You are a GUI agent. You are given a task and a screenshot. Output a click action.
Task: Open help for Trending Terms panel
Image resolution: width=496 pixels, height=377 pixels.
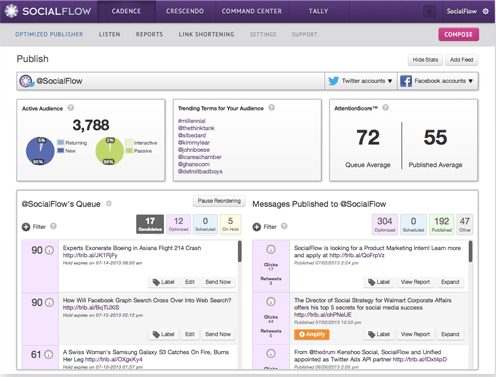tap(271, 108)
